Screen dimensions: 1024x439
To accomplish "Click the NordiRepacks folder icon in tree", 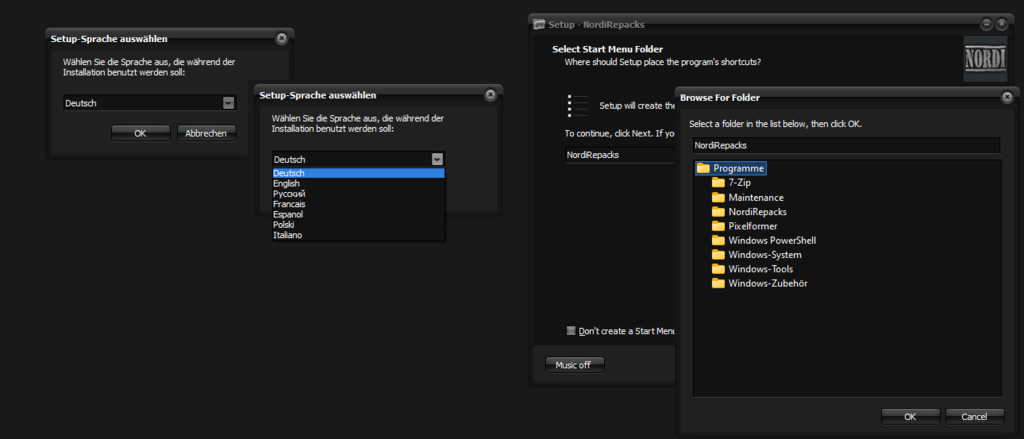I will click(718, 212).
